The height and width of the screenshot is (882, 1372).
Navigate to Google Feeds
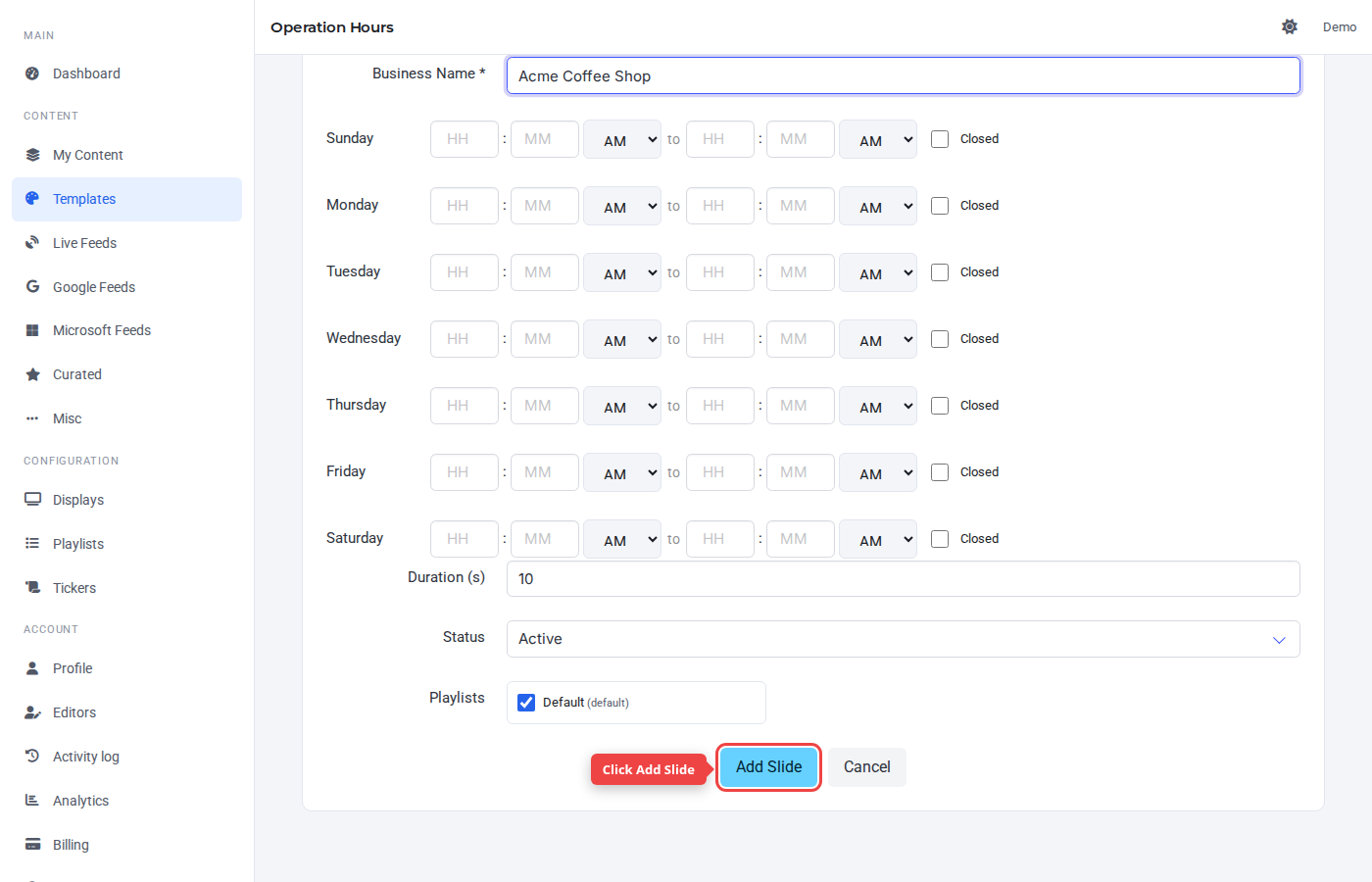tap(126, 287)
